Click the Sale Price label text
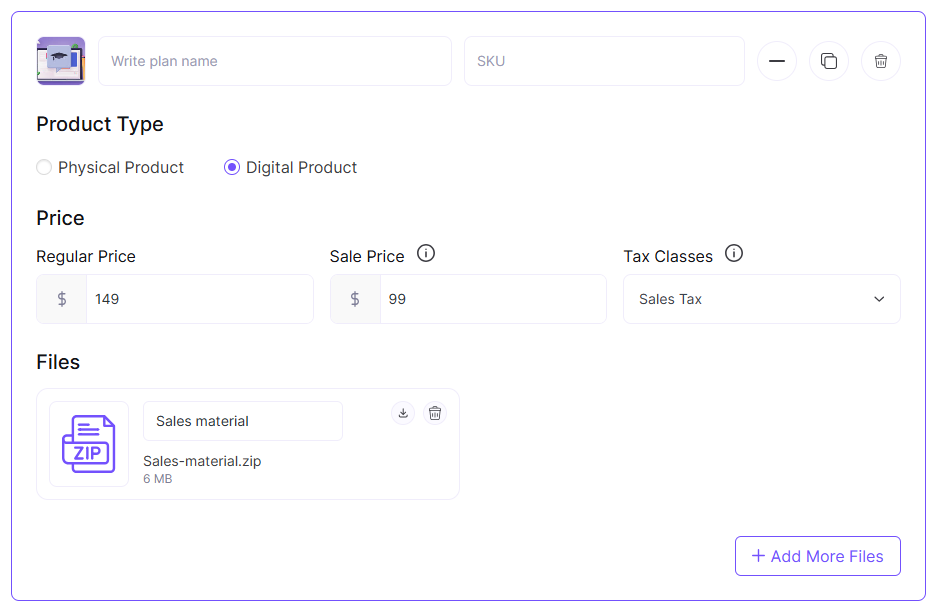 [x=367, y=256]
